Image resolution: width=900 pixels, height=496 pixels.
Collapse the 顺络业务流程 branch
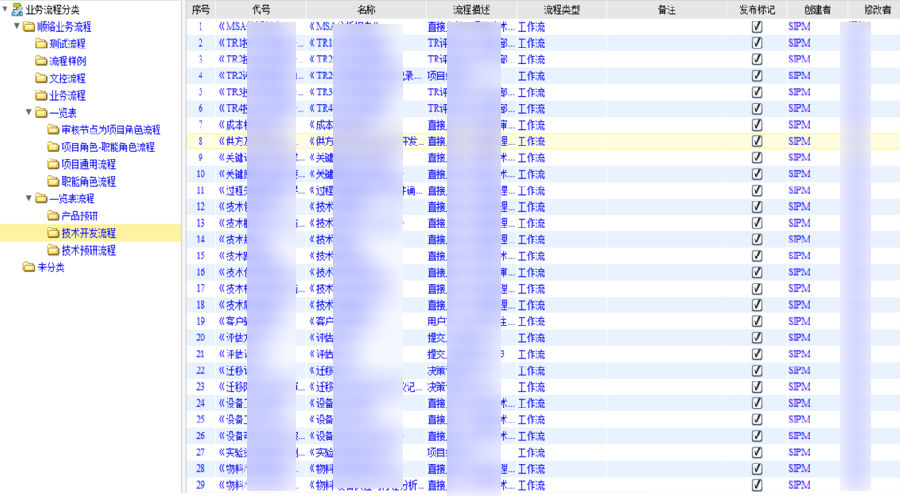click(x=17, y=26)
